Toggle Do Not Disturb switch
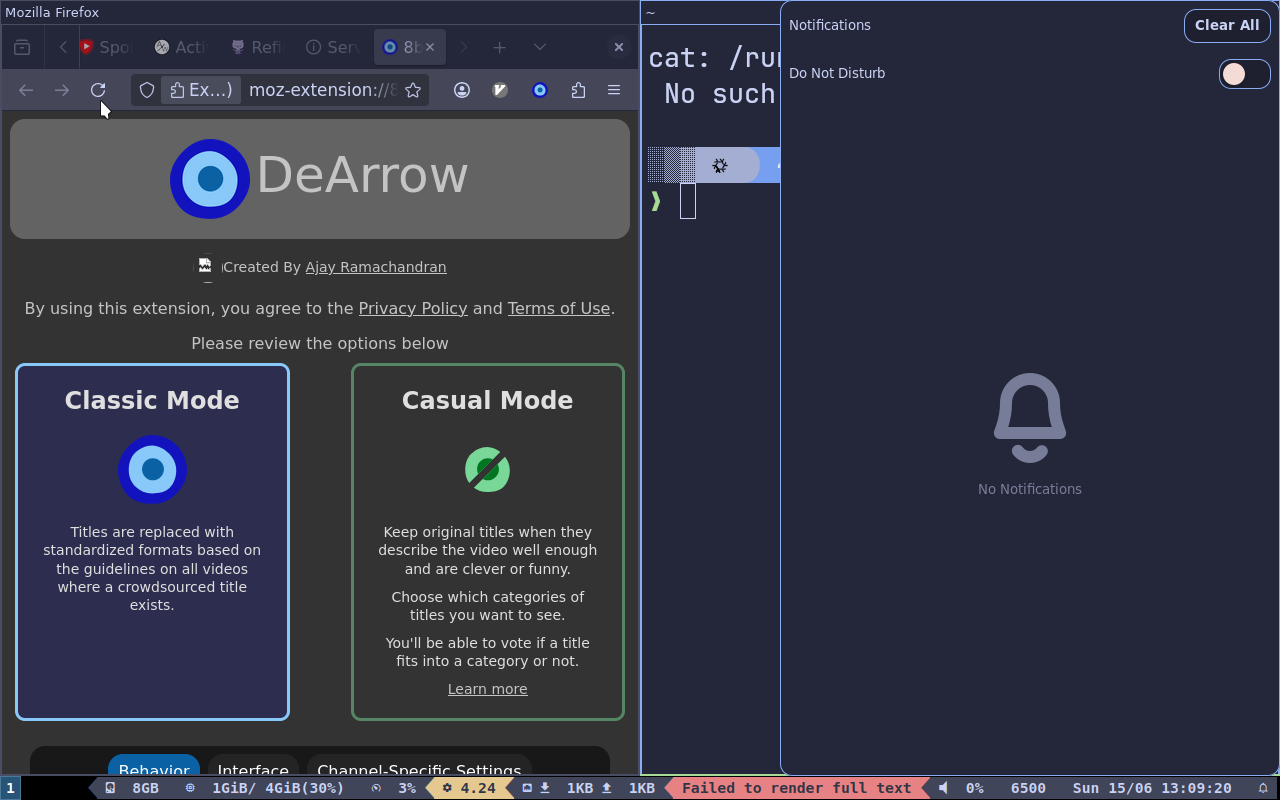 1244,73
